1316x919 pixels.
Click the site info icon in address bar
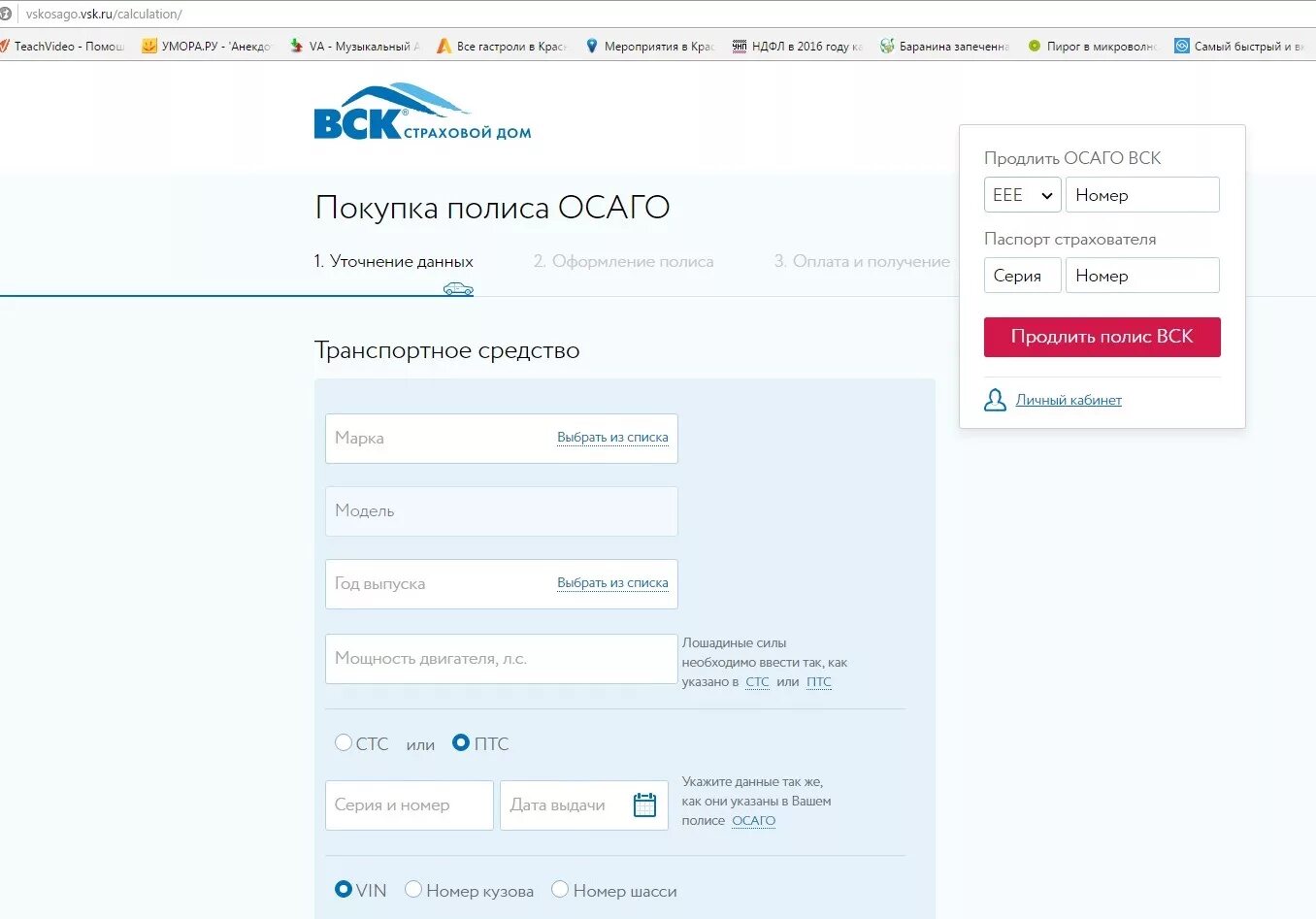(5, 14)
